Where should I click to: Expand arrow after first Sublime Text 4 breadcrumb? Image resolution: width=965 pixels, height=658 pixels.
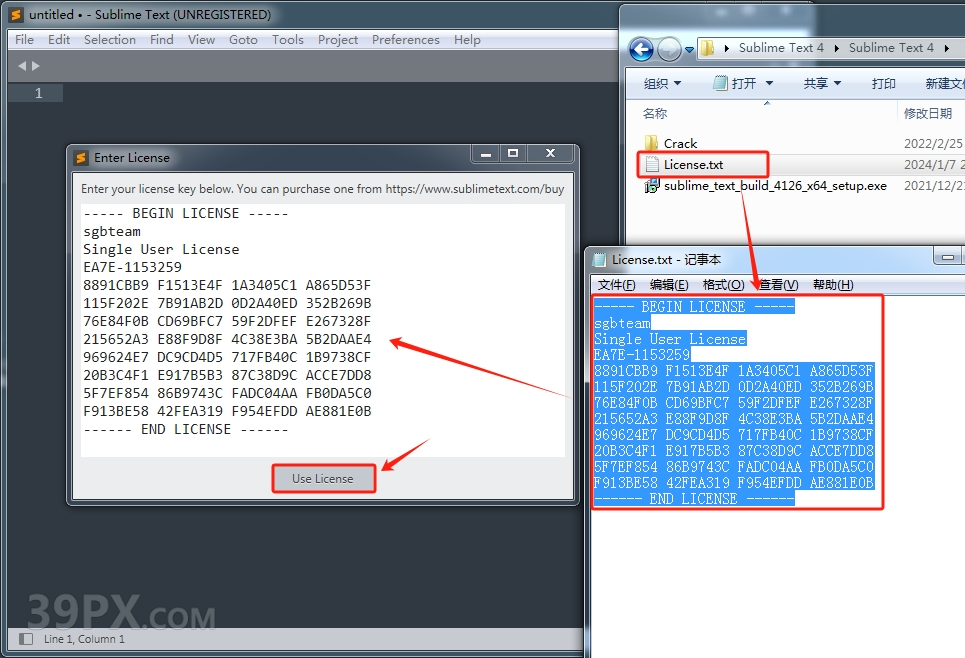pos(836,48)
